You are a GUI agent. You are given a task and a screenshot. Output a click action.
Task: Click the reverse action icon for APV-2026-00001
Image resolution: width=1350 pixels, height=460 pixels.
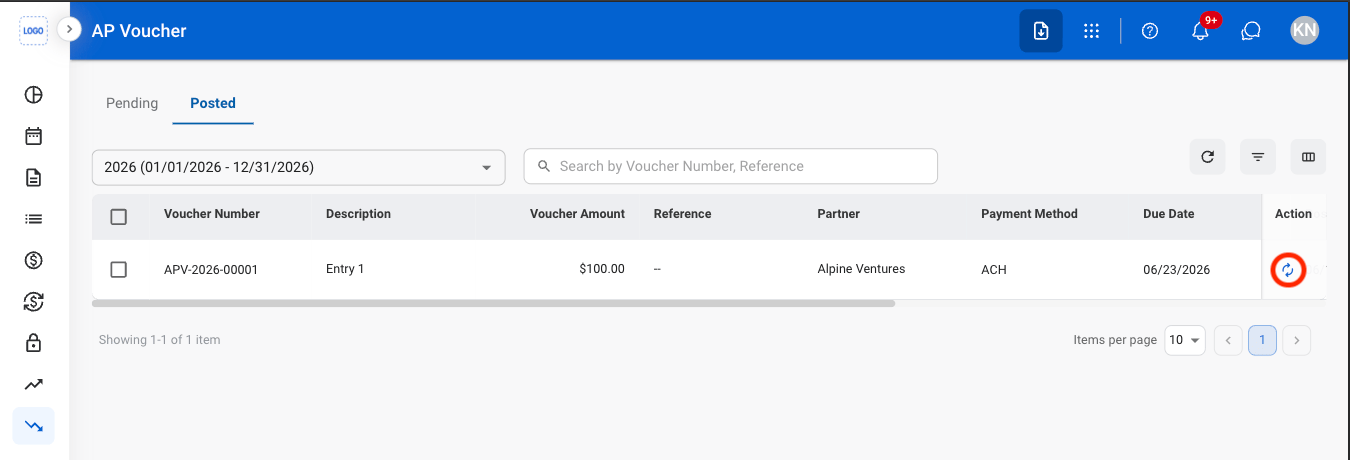(1288, 269)
